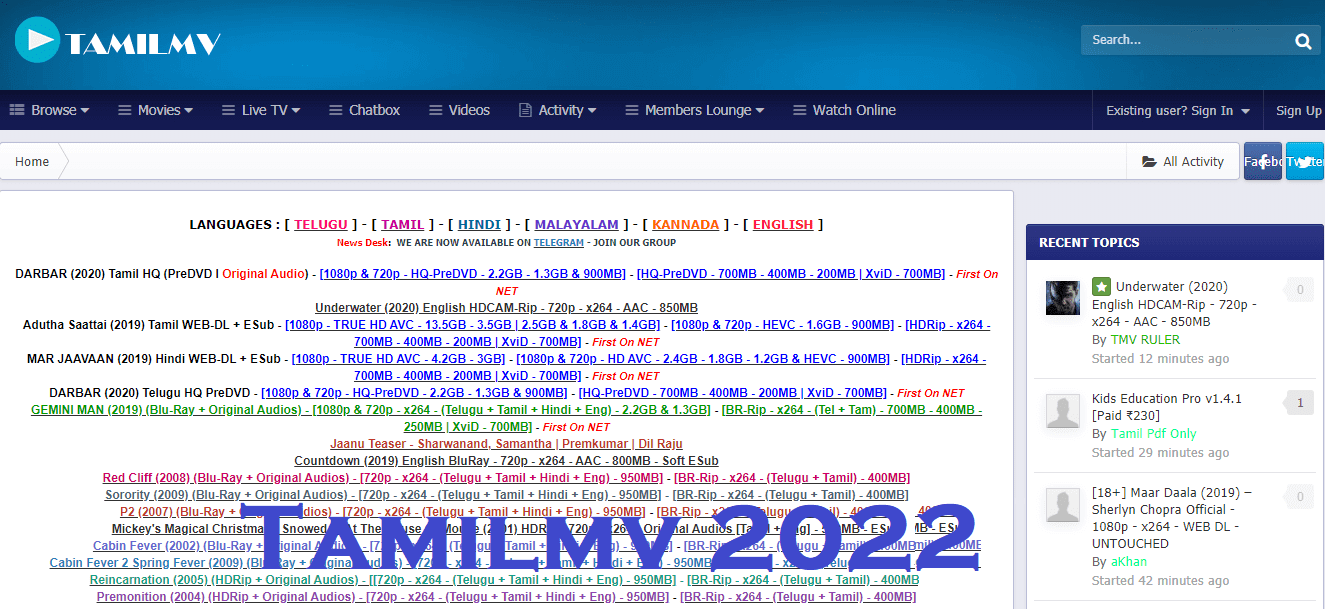This screenshot has width=1325, height=609.
Task: Focus the Search input field
Action: tap(1185, 40)
